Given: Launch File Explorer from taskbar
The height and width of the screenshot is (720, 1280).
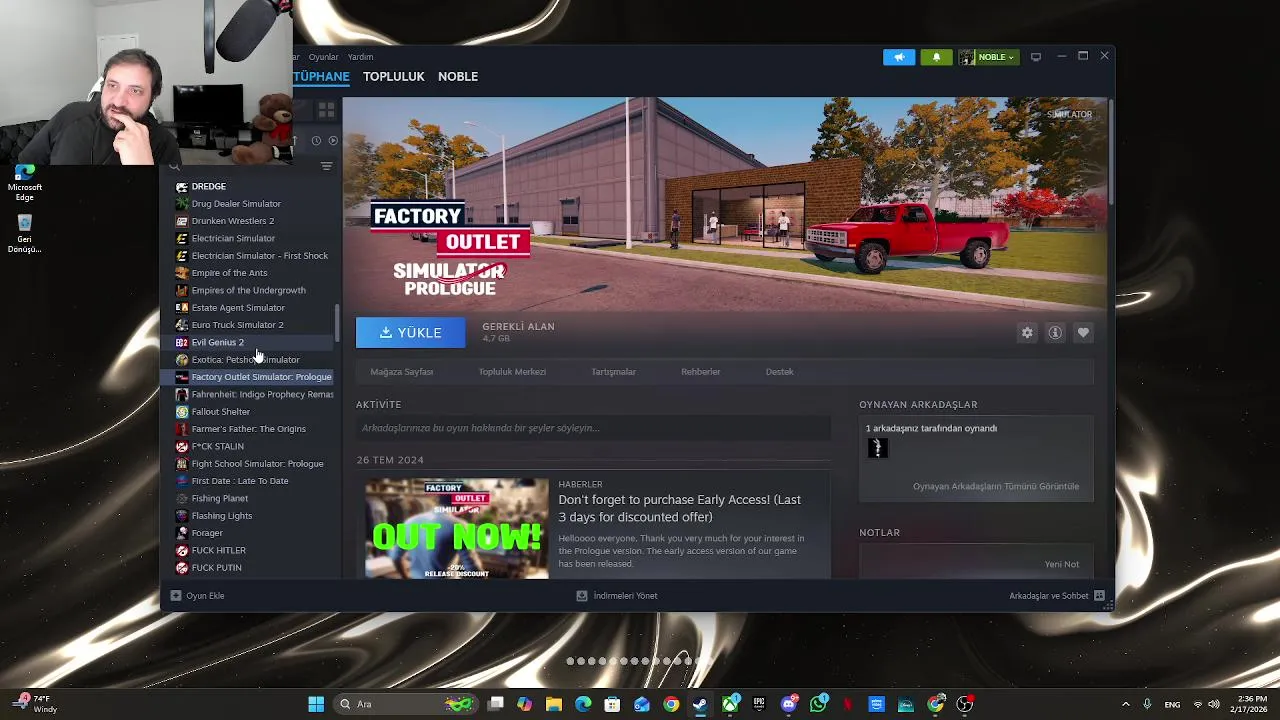Looking at the screenshot, I should pos(553,704).
